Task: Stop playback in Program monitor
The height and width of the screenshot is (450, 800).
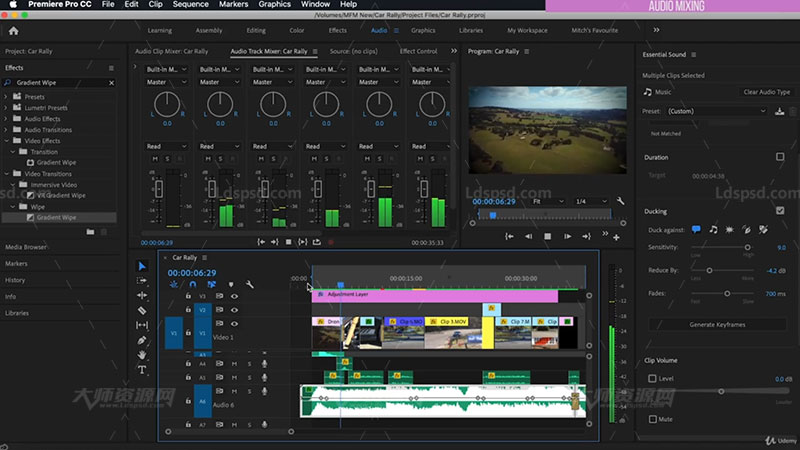Action: (547, 236)
